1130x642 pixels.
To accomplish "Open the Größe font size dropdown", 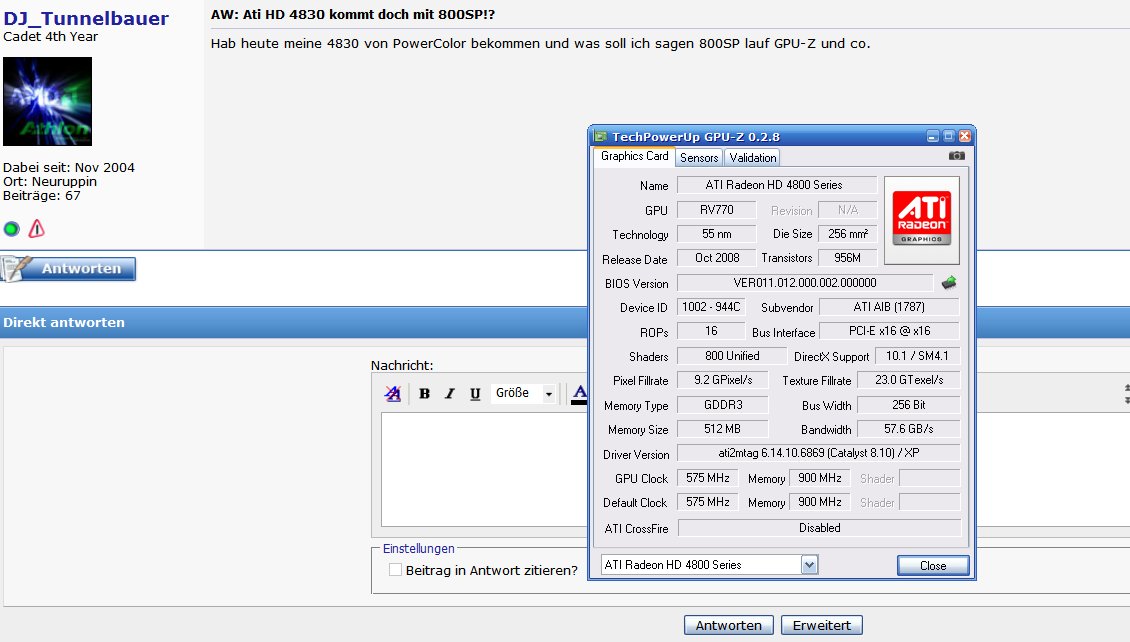I will [x=525, y=393].
